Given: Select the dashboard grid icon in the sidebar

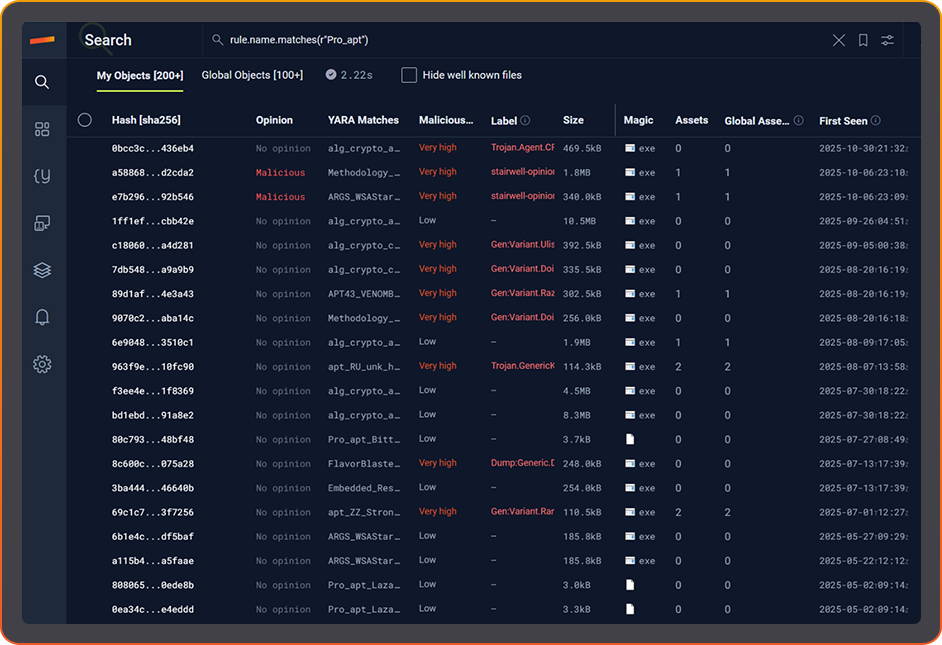Looking at the screenshot, I should coord(42,128).
